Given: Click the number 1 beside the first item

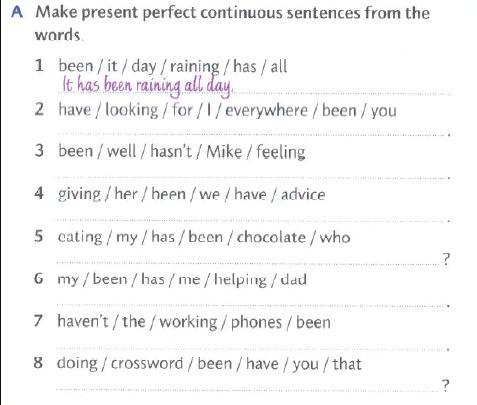Looking at the screenshot, I should (39, 65).
